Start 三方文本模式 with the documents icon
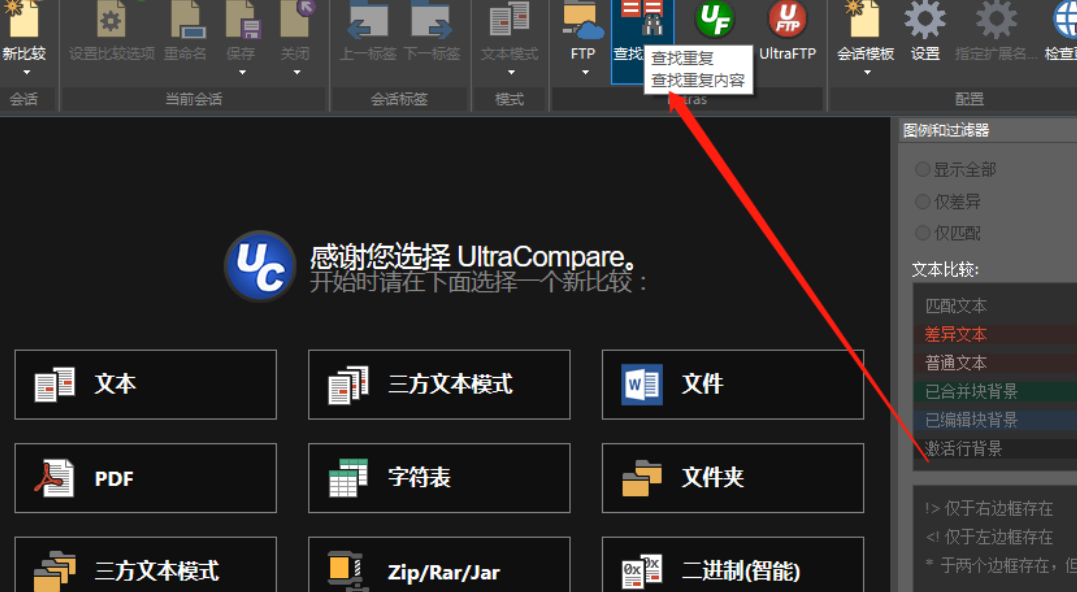The height and width of the screenshot is (592, 1077). pyautogui.click(x=439, y=385)
